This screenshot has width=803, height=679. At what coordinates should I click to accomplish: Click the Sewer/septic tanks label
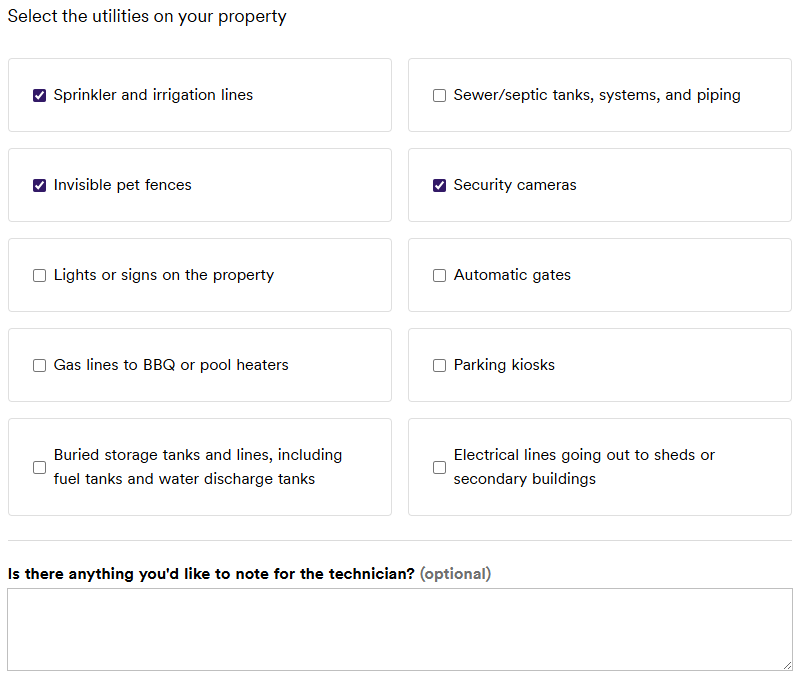[598, 95]
